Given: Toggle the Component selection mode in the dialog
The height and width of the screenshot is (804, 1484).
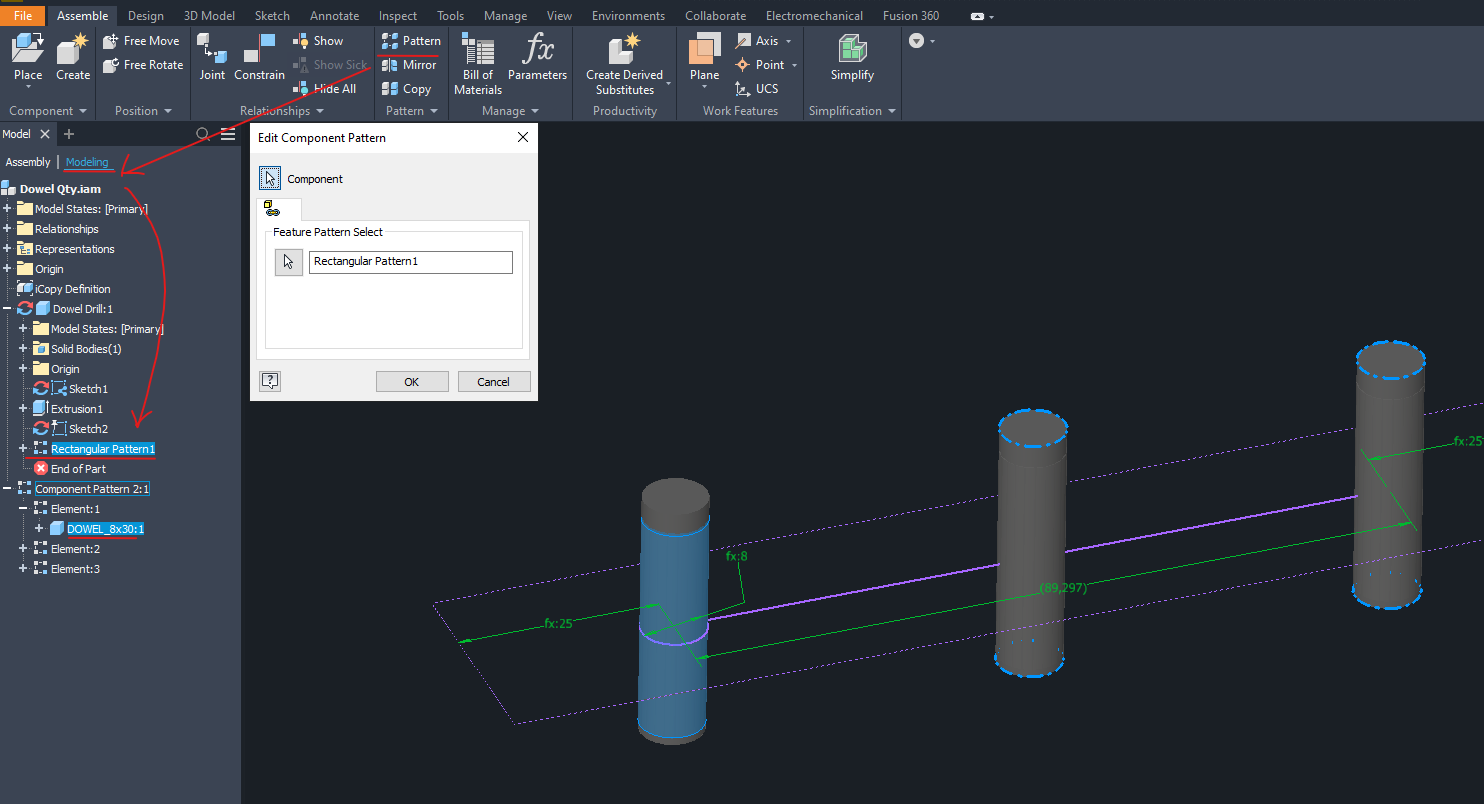Looking at the screenshot, I should tap(269, 177).
